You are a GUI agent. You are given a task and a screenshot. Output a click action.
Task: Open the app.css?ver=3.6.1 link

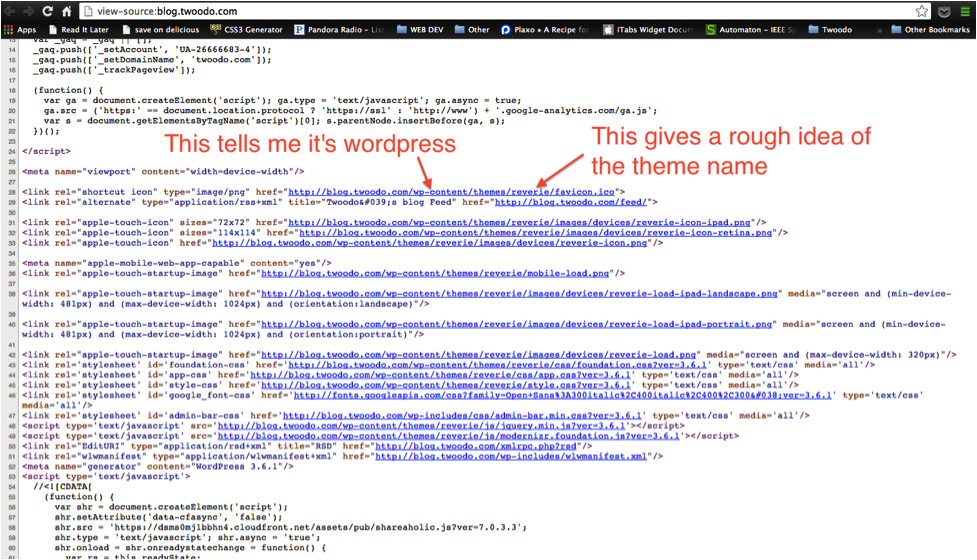tap(441, 375)
